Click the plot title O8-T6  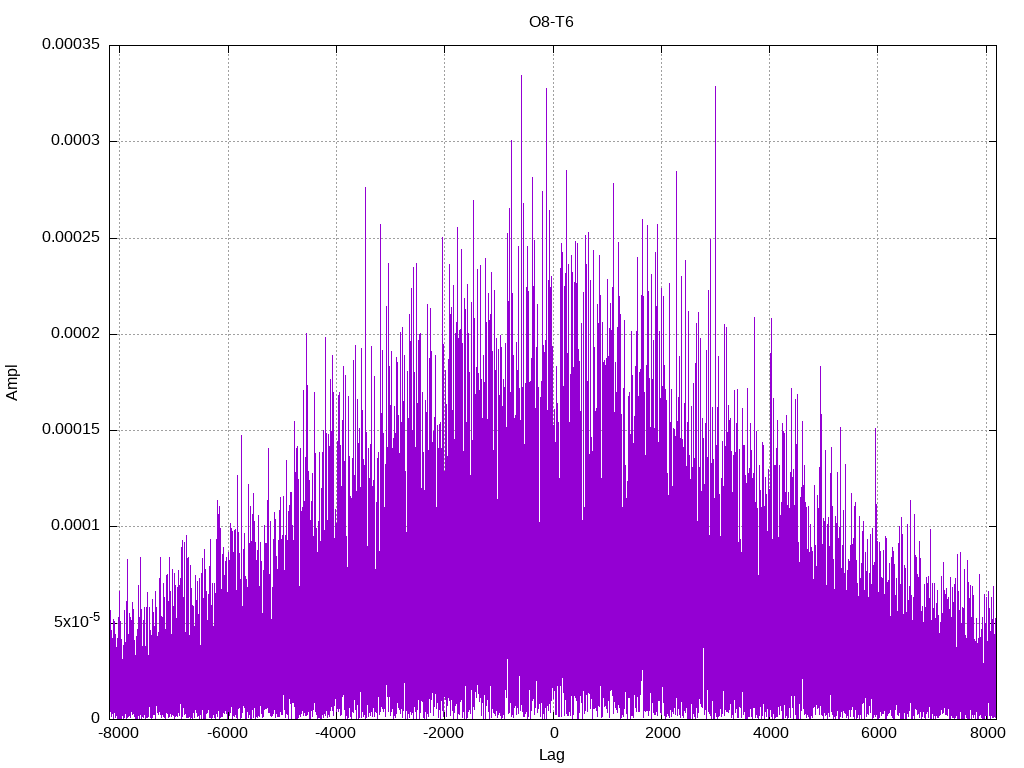coord(551,22)
